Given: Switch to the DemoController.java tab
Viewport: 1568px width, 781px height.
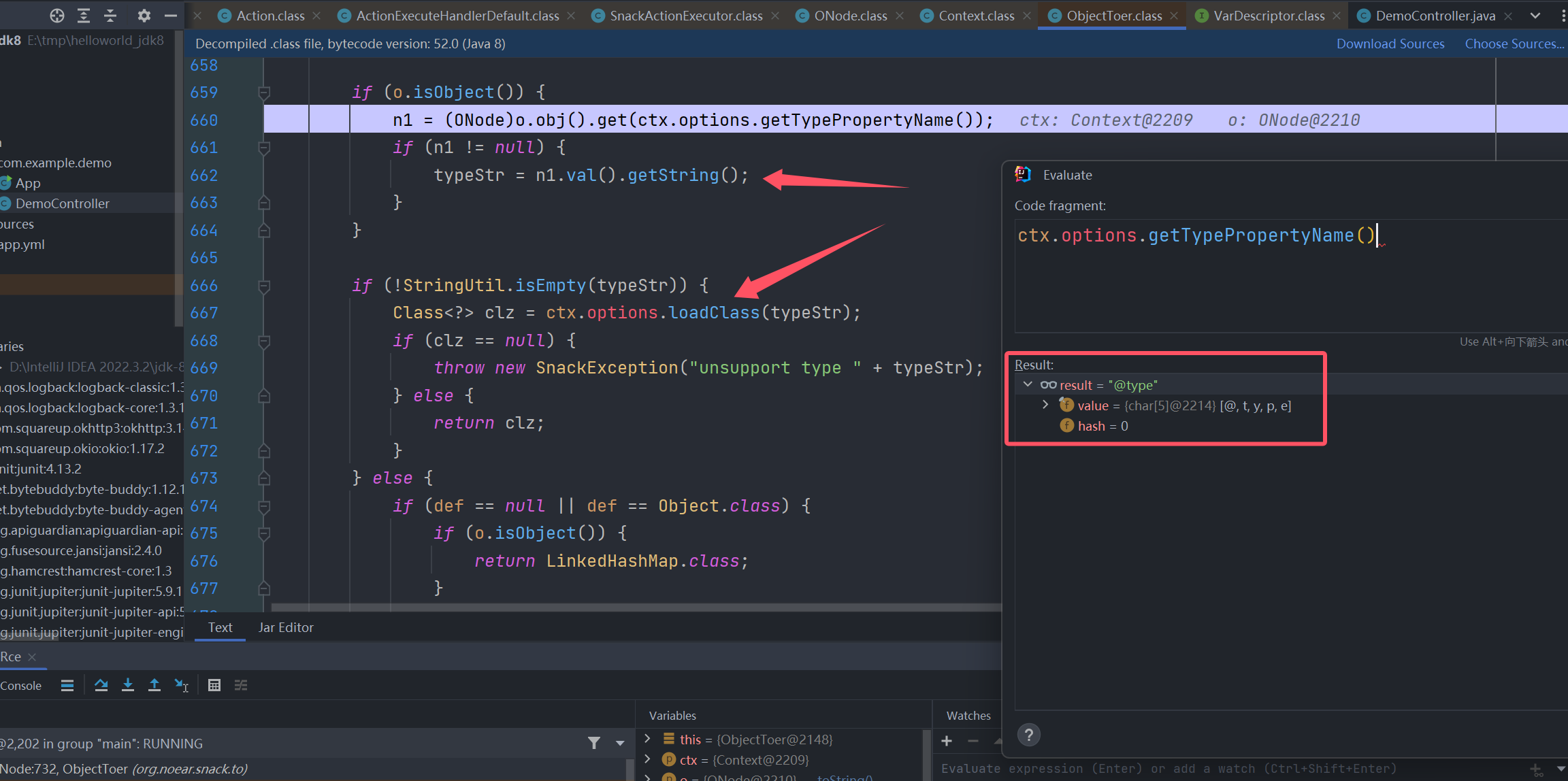Looking at the screenshot, I should pyautogui.click(x=1435, y=16).
